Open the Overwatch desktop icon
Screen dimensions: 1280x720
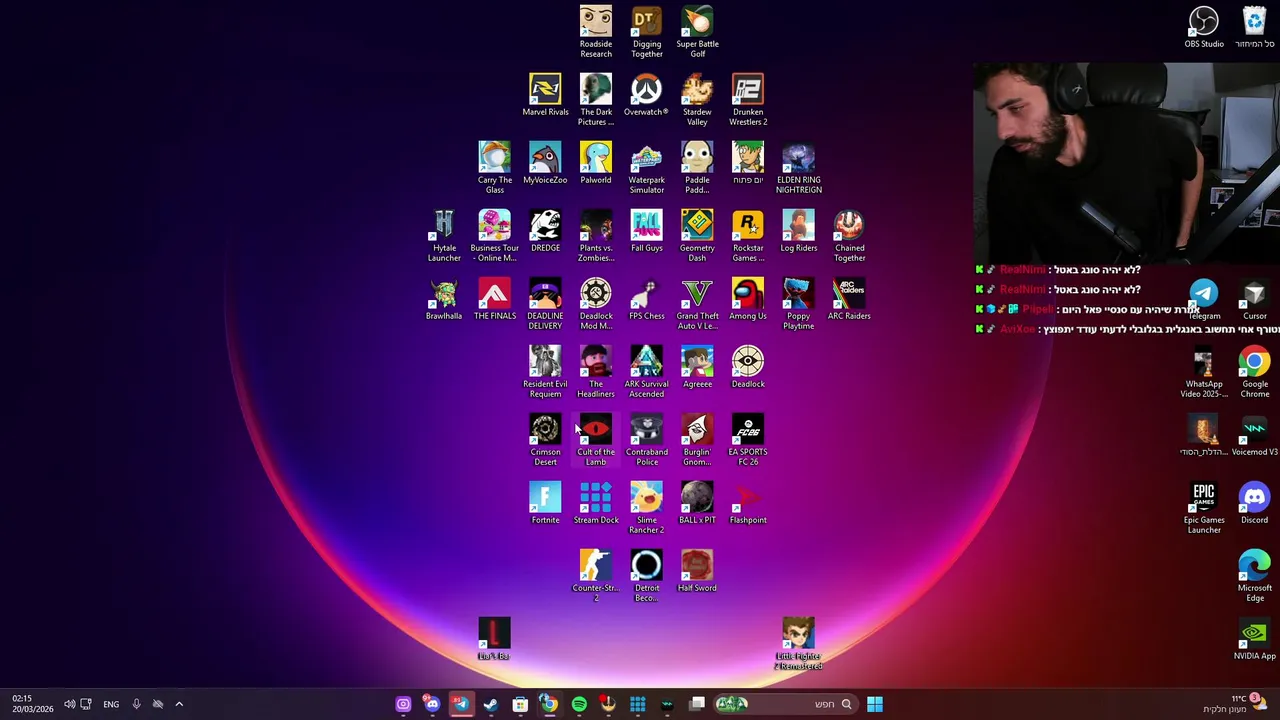coord(646,95)
